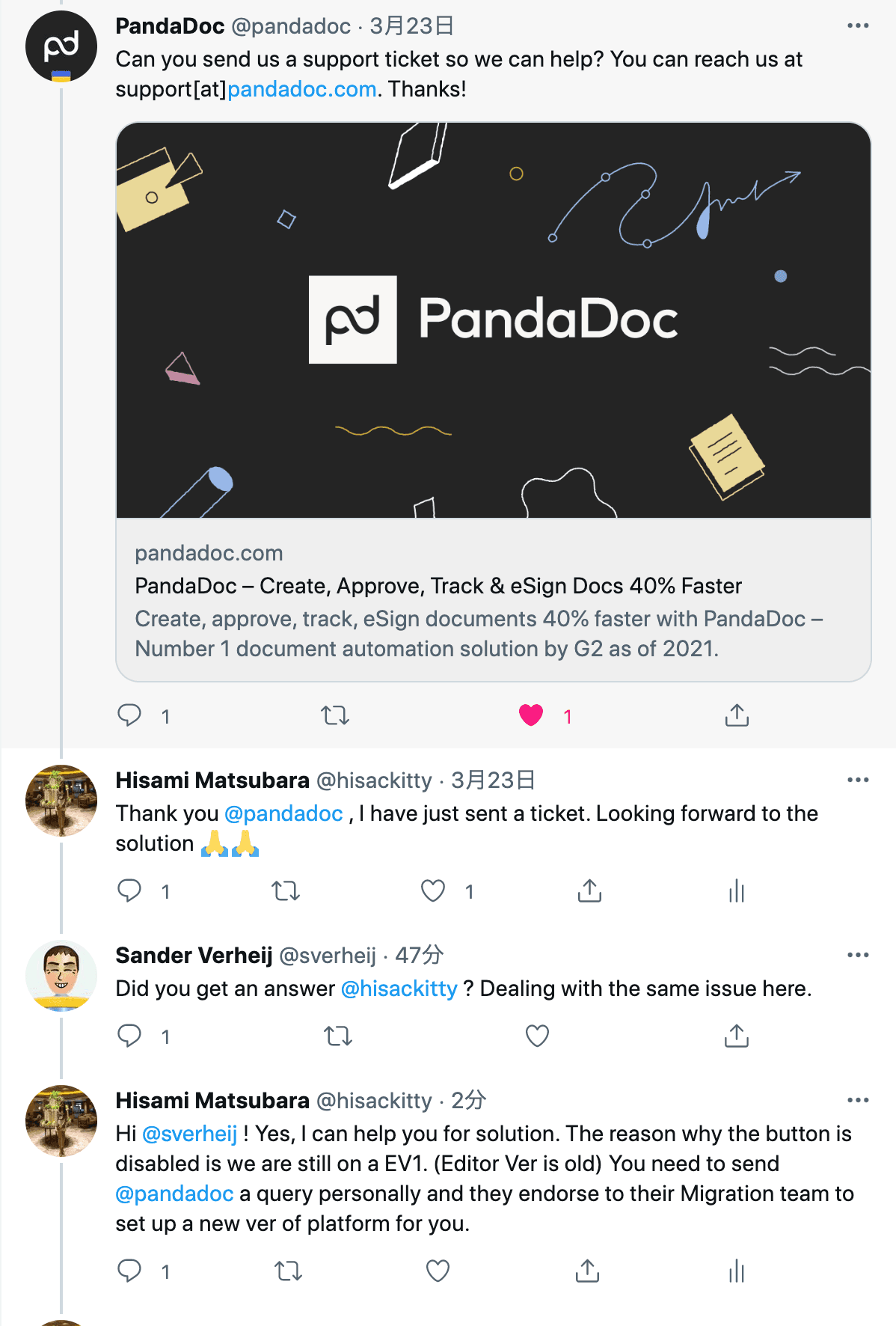896x1326 pixels.
Task: Share Sander Verheij's tweet
Action: [737, 1036]
